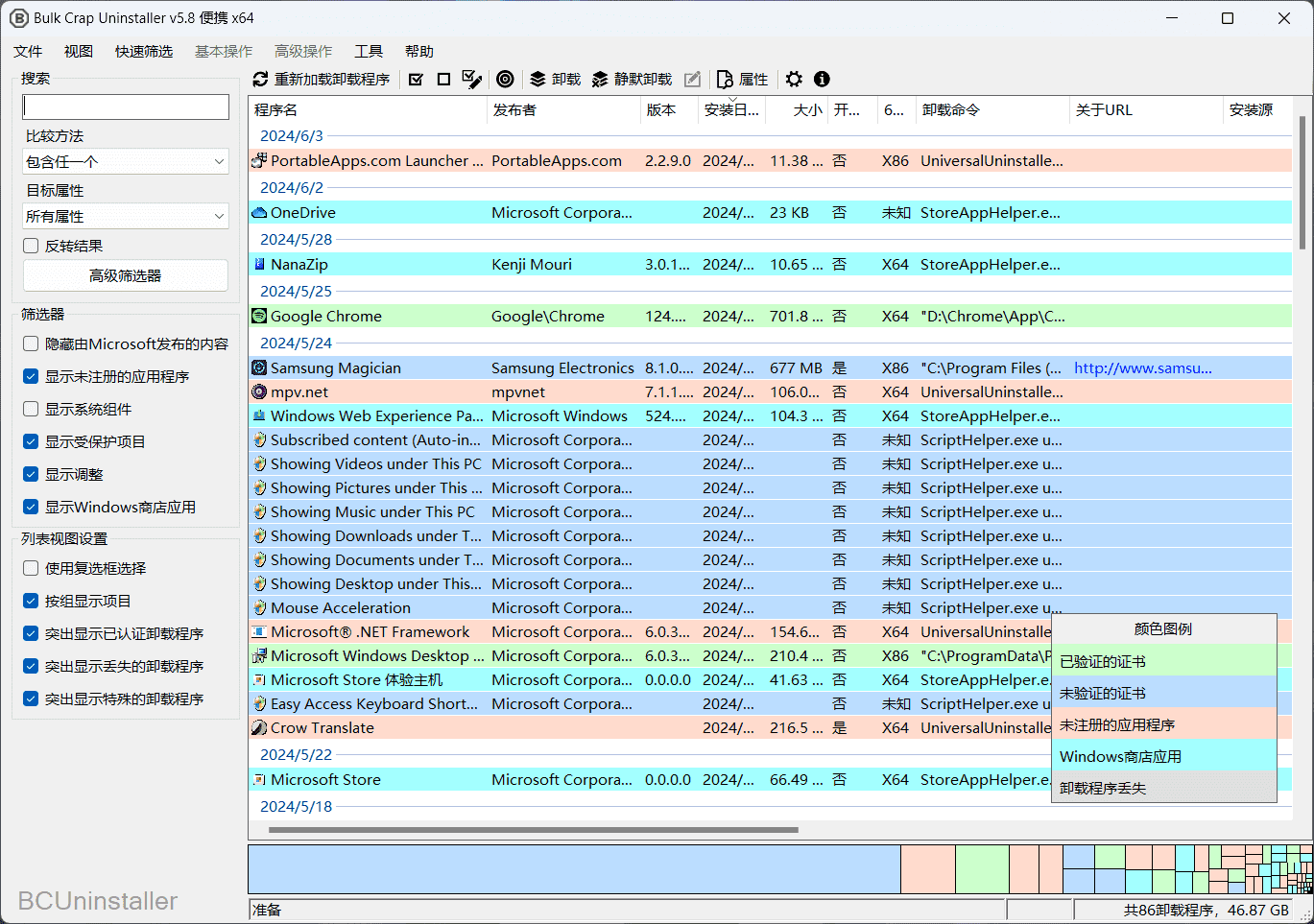1314x924 pixels.
Task: Click the deselect-all empty box toolbar icon
Action: 443,79
